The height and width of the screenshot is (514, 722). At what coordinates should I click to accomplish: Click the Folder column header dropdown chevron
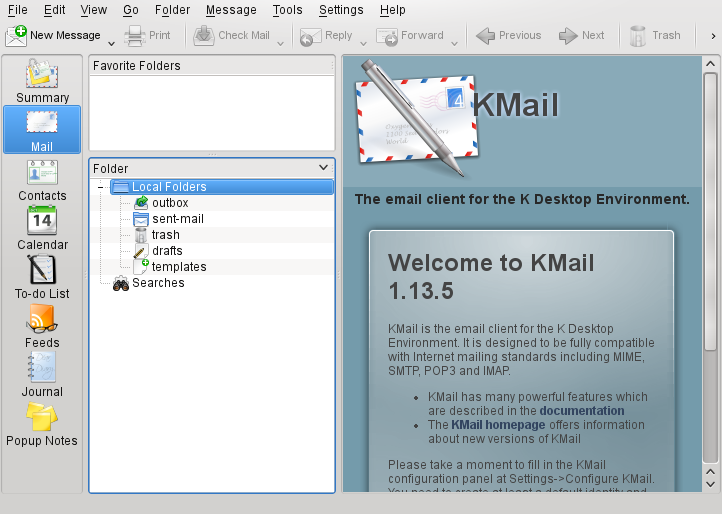click(x=323, y=168)
